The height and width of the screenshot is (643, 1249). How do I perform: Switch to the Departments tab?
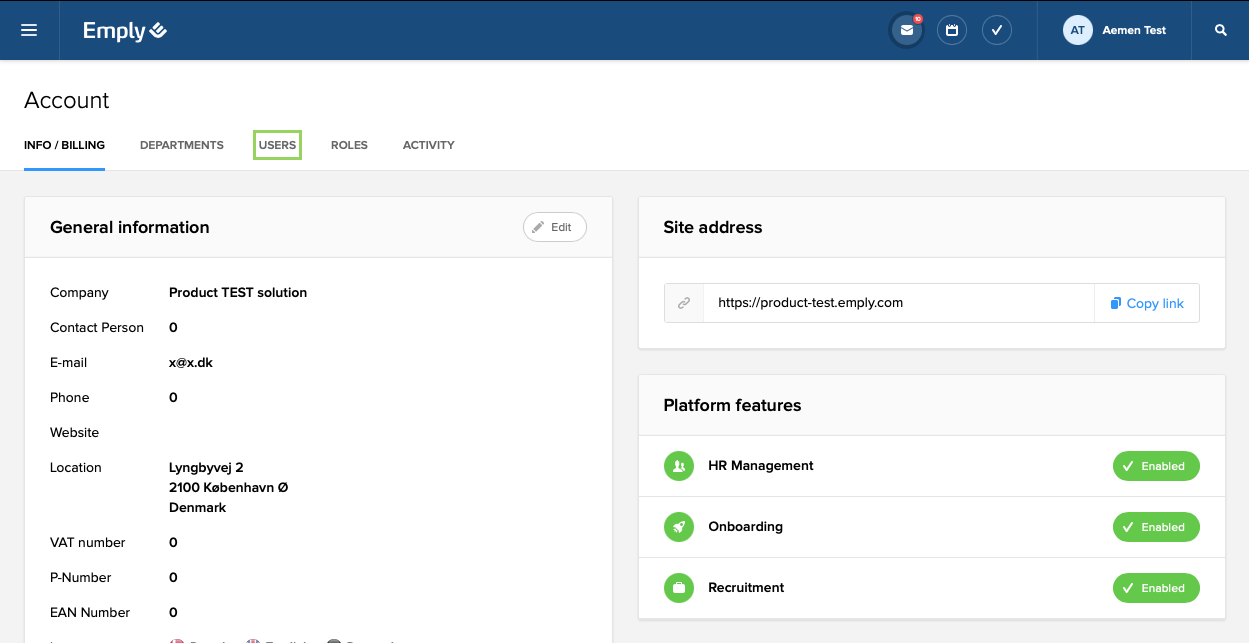click(x=182, y=145)
